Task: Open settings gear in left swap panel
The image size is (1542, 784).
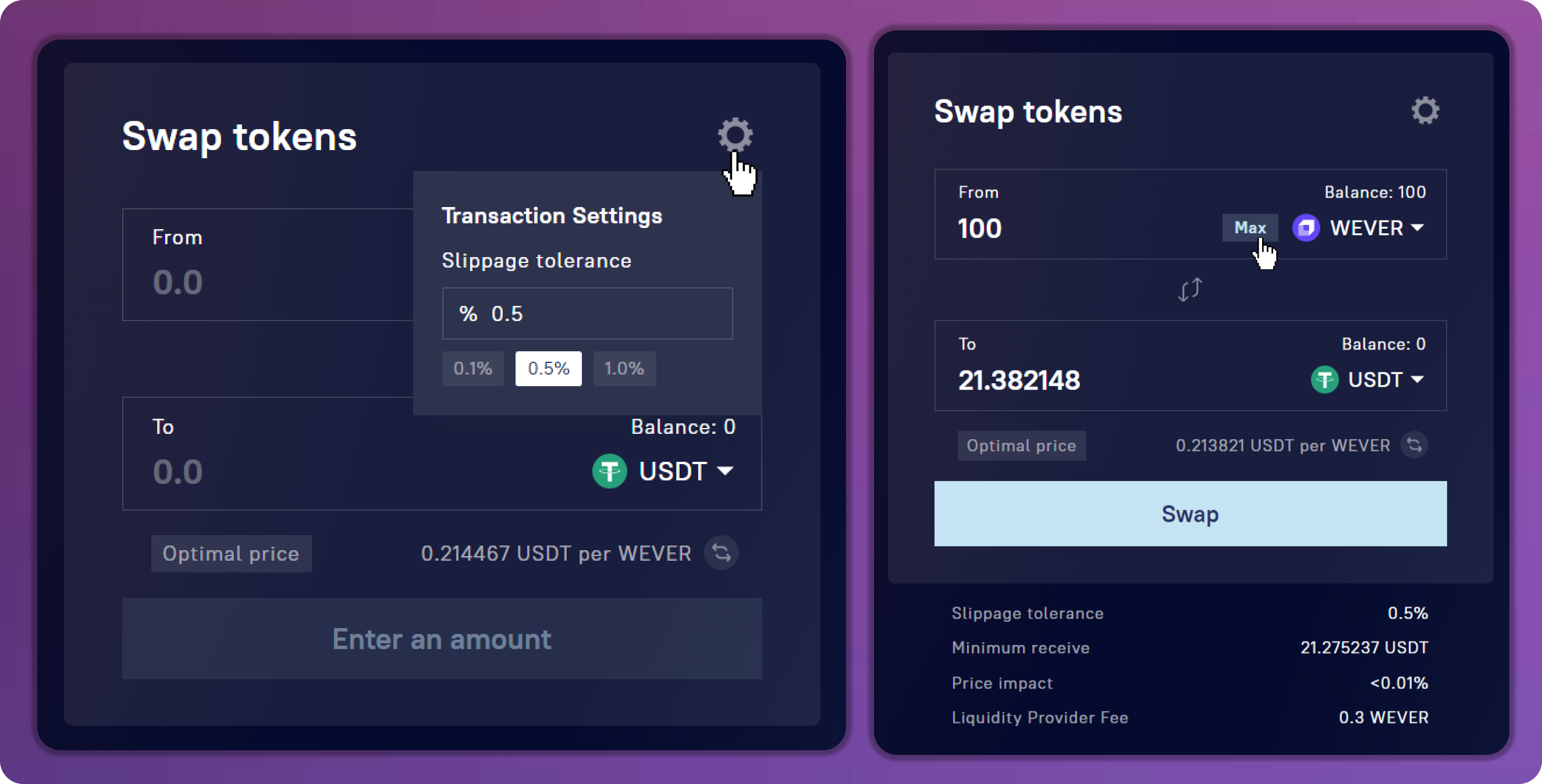Action: 735,134
